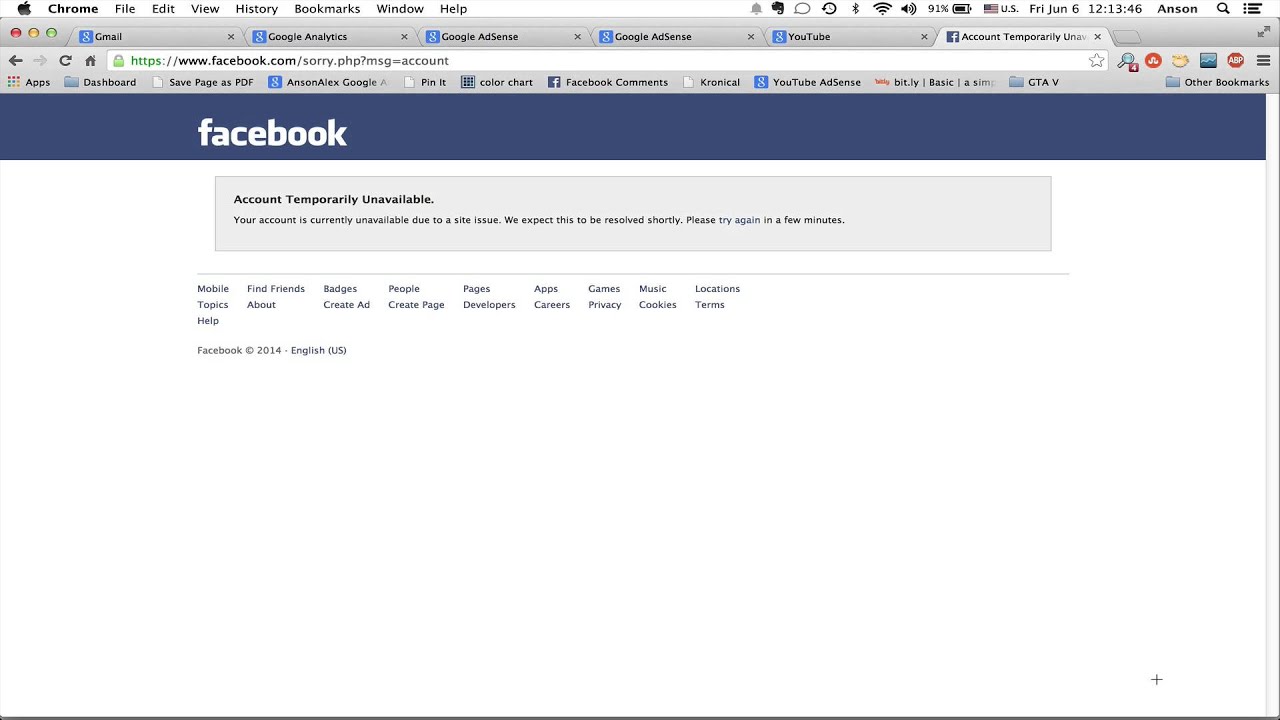
Task: Open the Apps shortcut in bookmarks bar
Action: tap(29, 82)
